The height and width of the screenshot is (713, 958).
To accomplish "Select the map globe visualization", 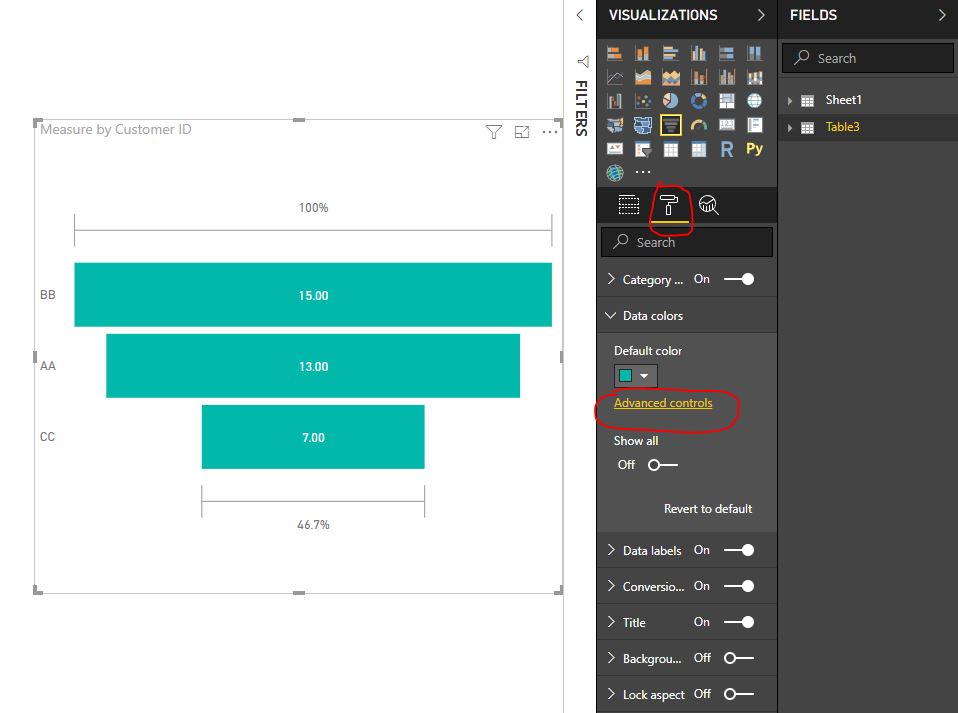I will pyautogui.click(x=755, y=101).
